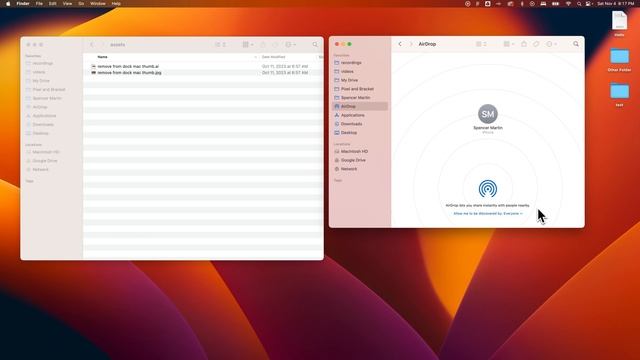This screenshot has width=640, height=360.
Task: Click the Wi-Fi icon in the menu bar
Action: tap(568, 4)
